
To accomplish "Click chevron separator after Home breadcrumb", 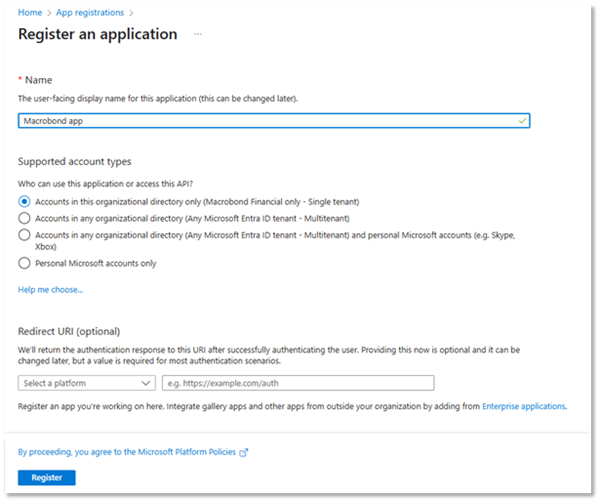I will 49,13.
